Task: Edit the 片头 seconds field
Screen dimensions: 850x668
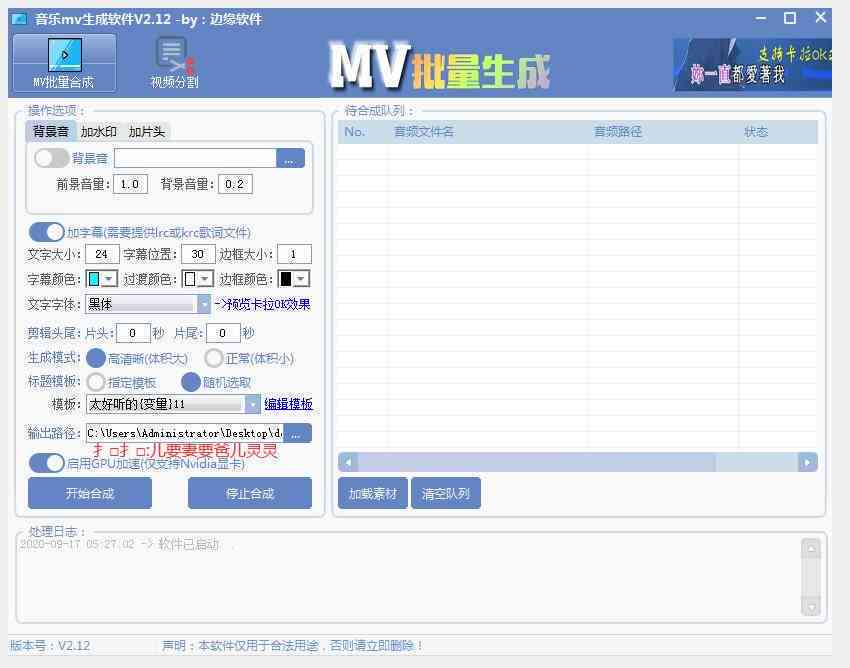Action: pyautogui.click(x=133, y=333)
